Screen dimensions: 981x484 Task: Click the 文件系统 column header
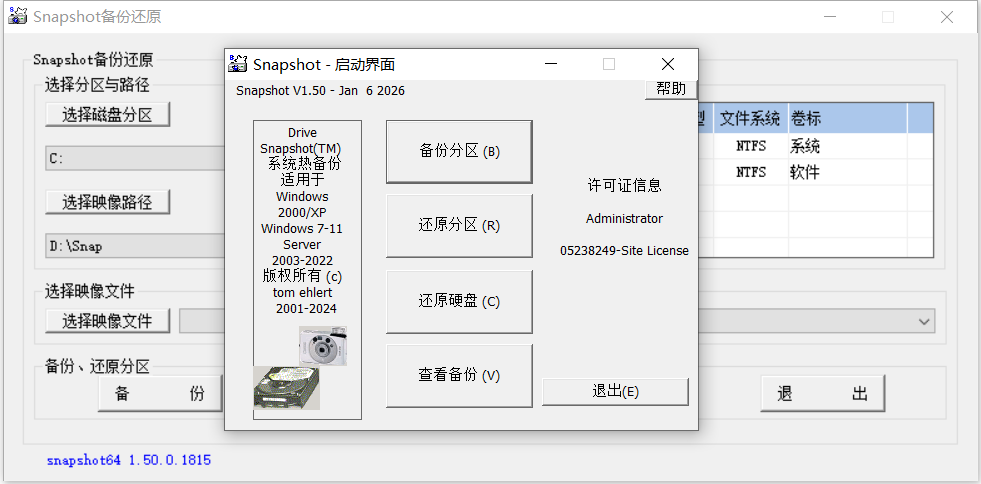(x=750, y=118)
